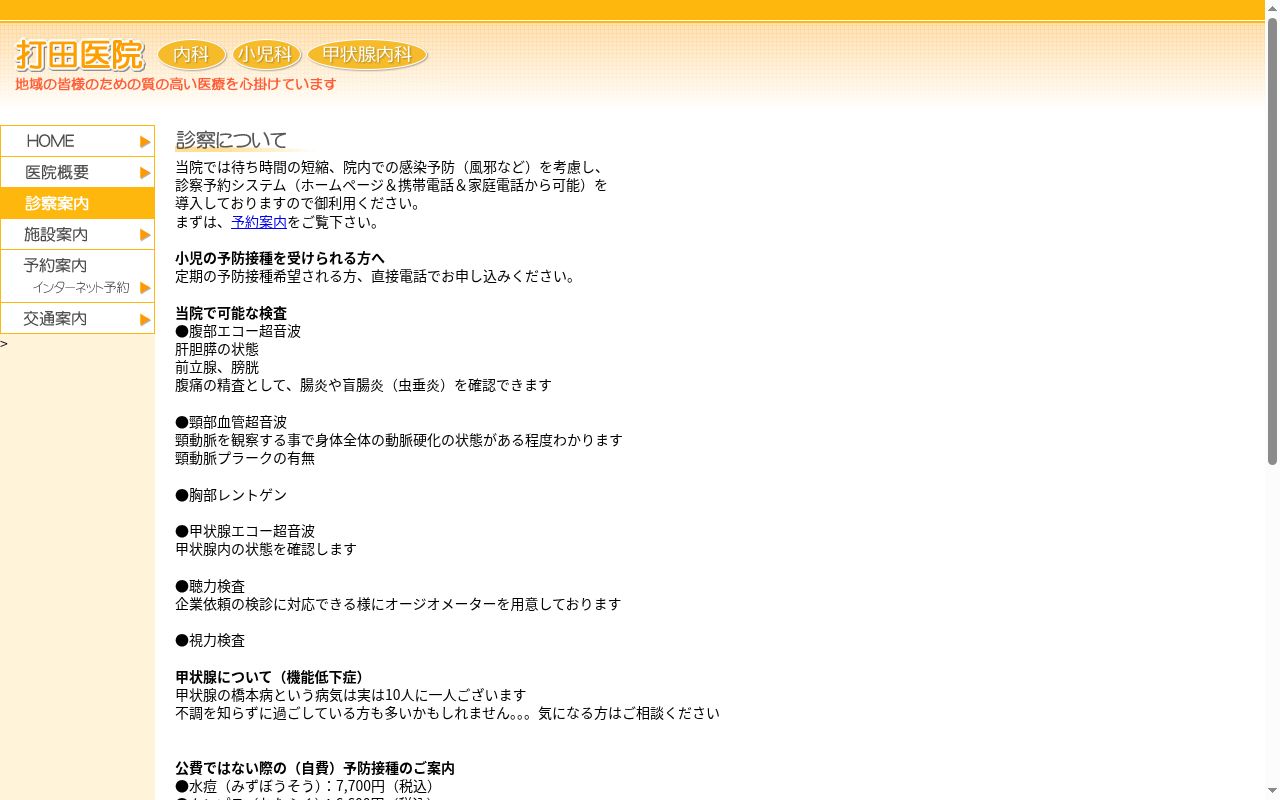Click the ●視力検査 line
Screen dimensions: 1280x800
pyautogui.click(x=210, y=640)
